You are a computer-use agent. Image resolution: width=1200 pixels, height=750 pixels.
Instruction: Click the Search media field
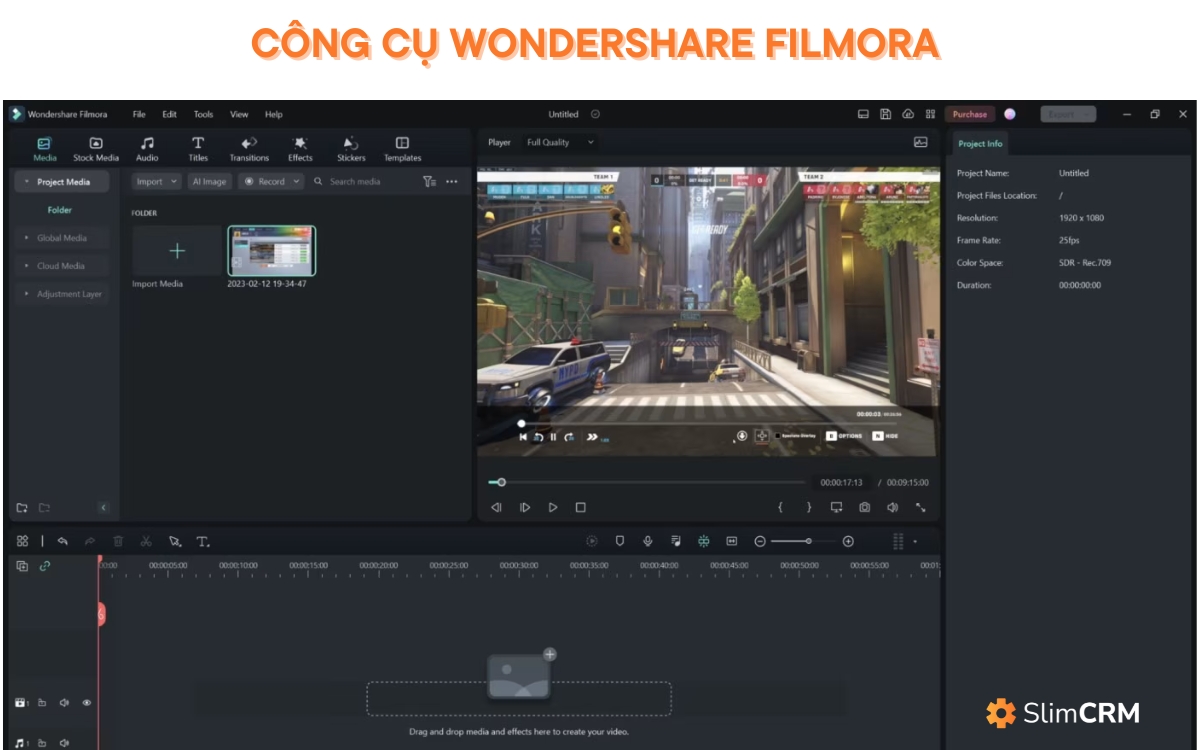362,182
